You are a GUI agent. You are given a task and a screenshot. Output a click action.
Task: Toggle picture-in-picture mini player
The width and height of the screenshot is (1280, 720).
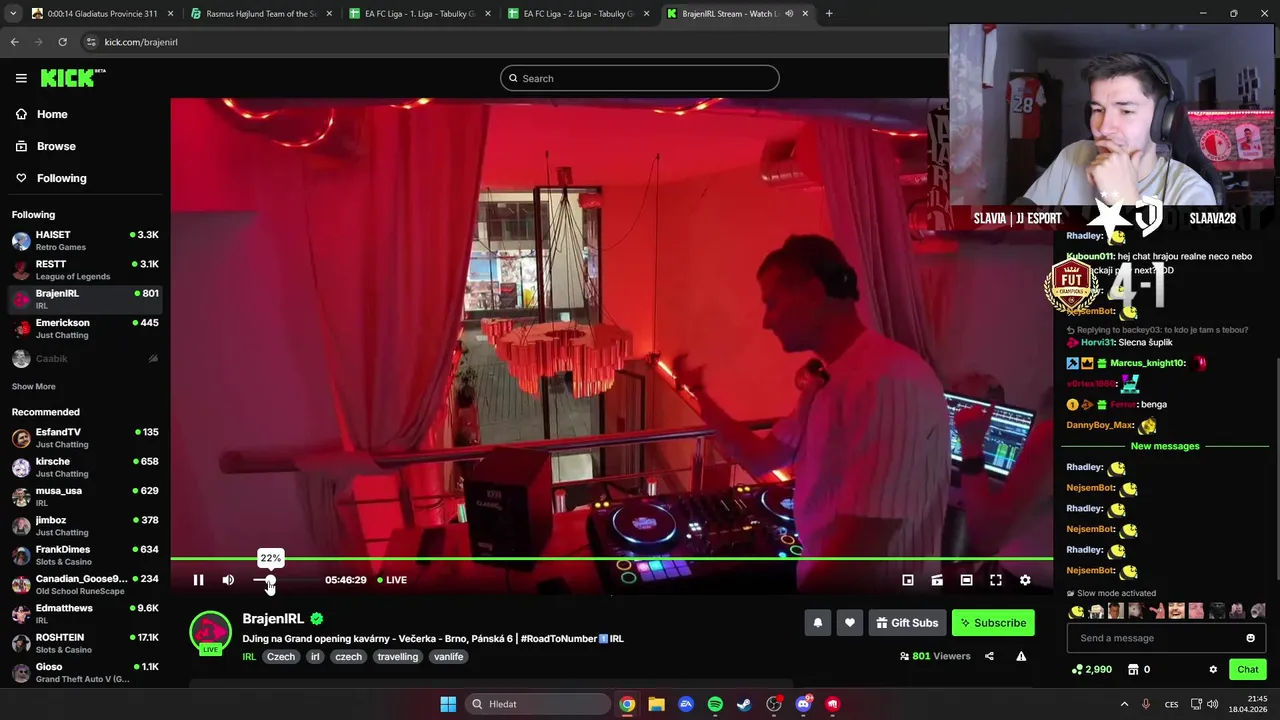[x=908, y=580]
